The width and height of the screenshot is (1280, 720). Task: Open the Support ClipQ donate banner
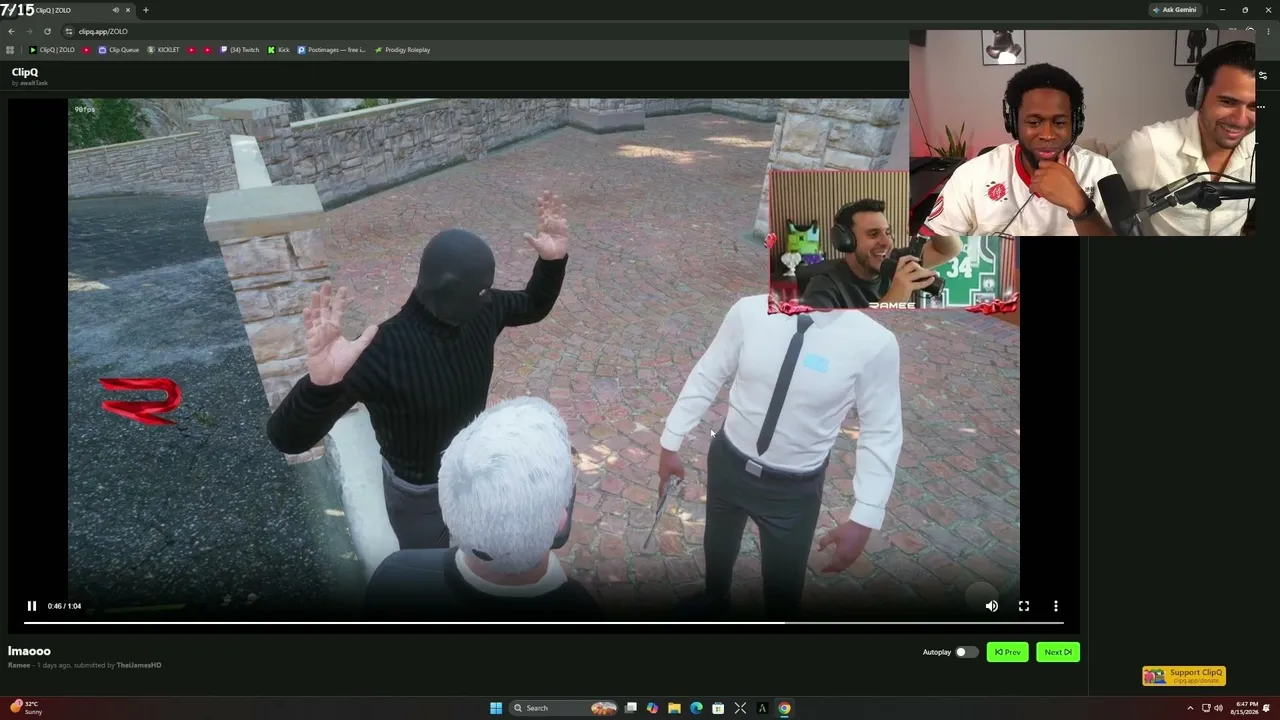(1184, 676)
